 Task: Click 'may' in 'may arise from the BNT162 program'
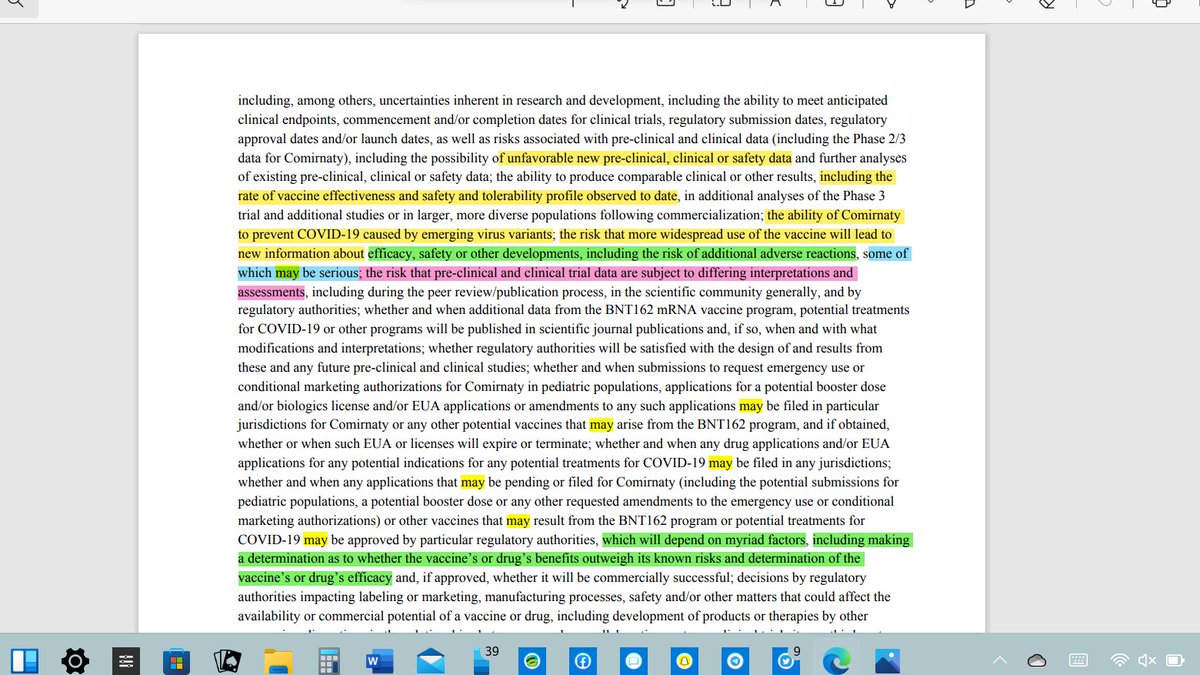(x=601, y=425)
